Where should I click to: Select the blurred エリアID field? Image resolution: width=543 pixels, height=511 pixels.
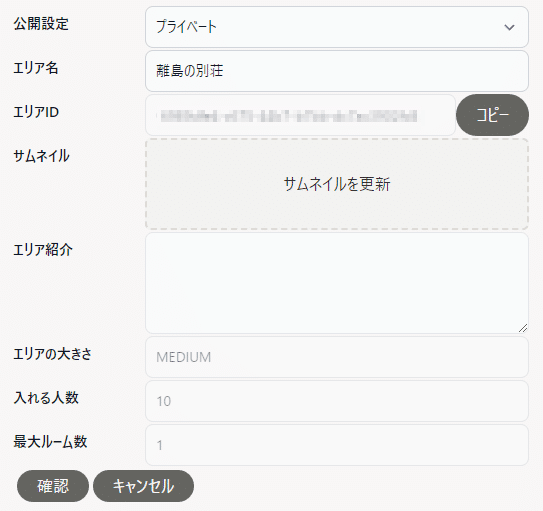click(300, 115)
